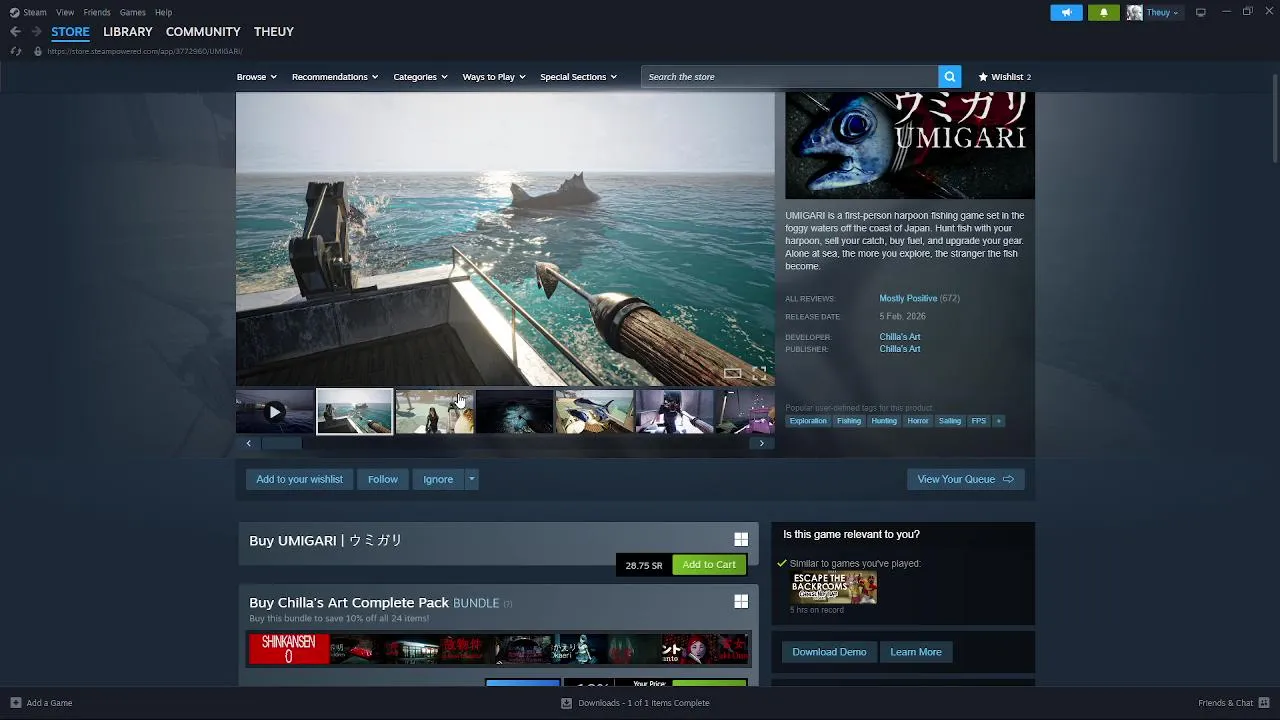Open fullscreen view of the screenshot
The height and width of the screenshot is (720, 1280).
tap(759, 373)
